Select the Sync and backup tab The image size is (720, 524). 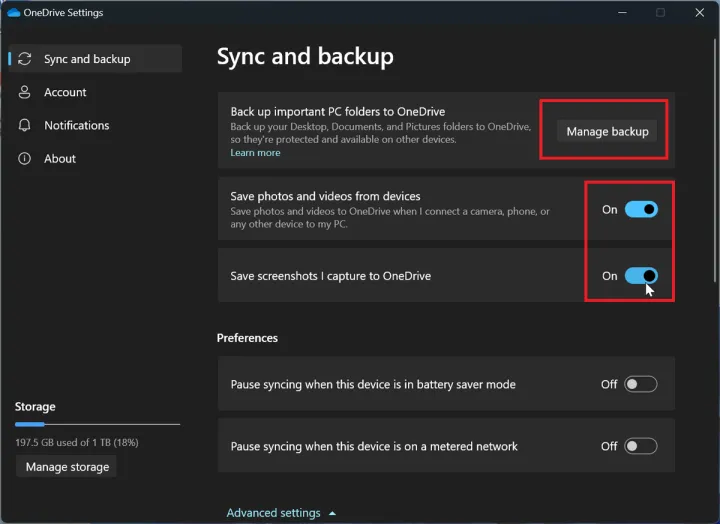pos(87,59)
